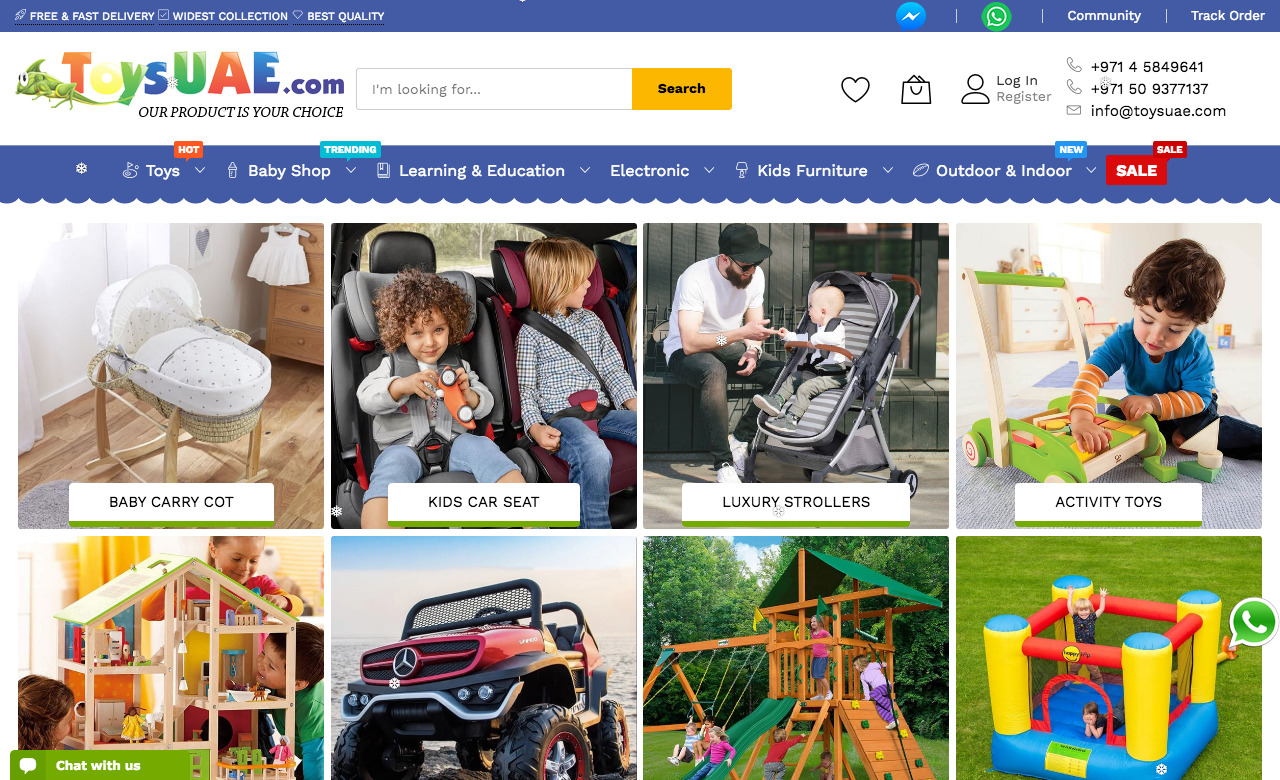Open the Facebook Messenger icon
Image resolution: width=1280 pixels, height=780 pixels.
[910, 16]
